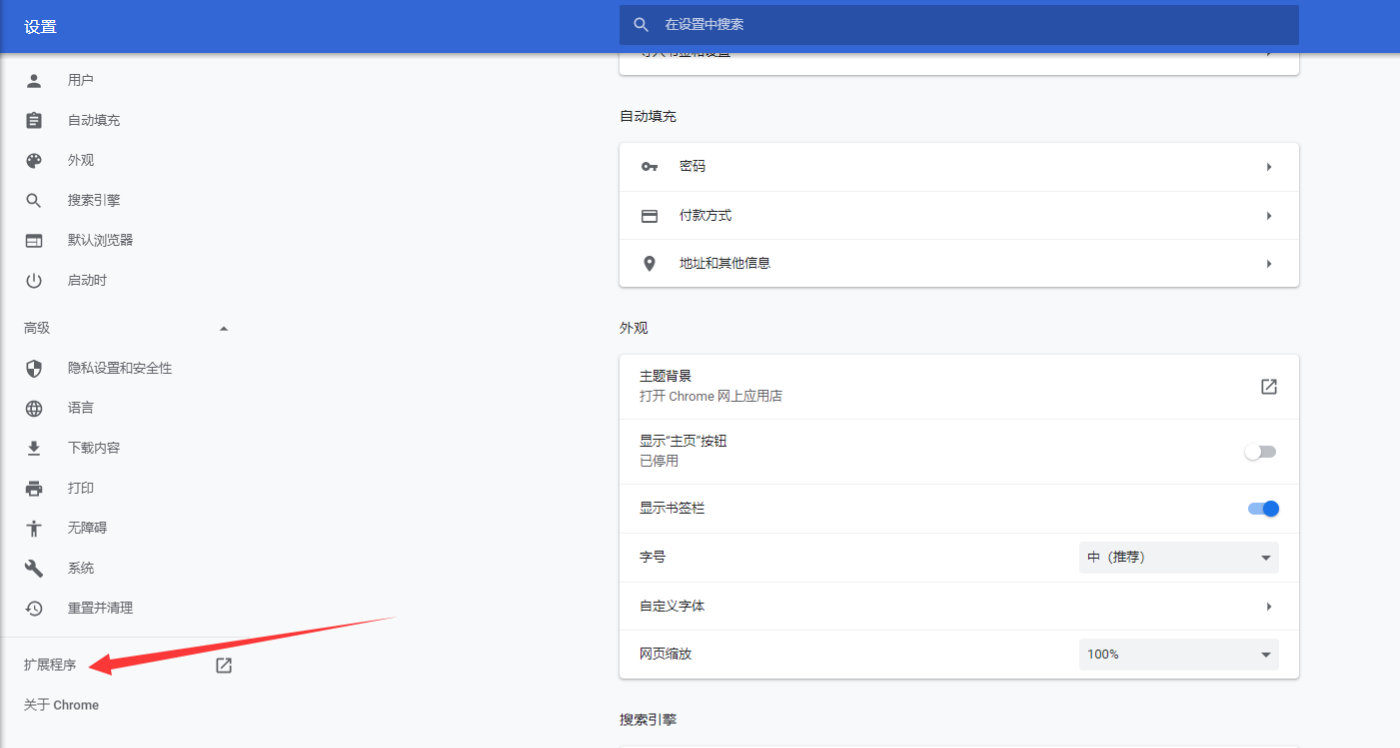Open the 字号 dropdown showing 中（推荐）
Viewport: 1400px width, 748px height.
point(1179,557)
